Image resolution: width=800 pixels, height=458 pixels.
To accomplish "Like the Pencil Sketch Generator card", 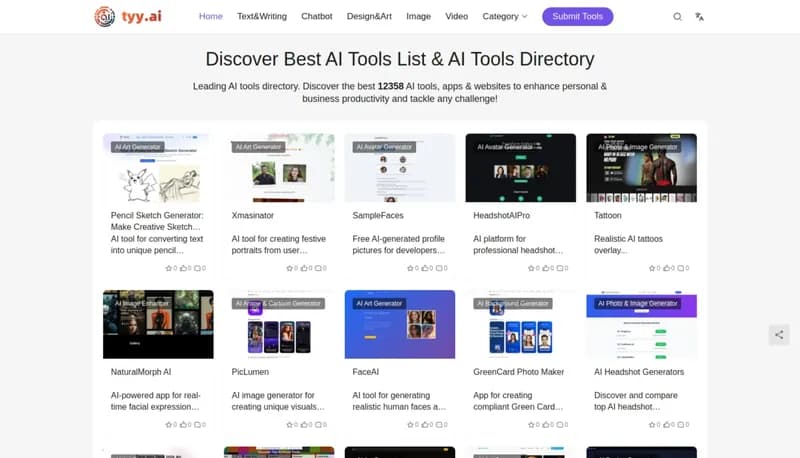I will coord(183,268).
